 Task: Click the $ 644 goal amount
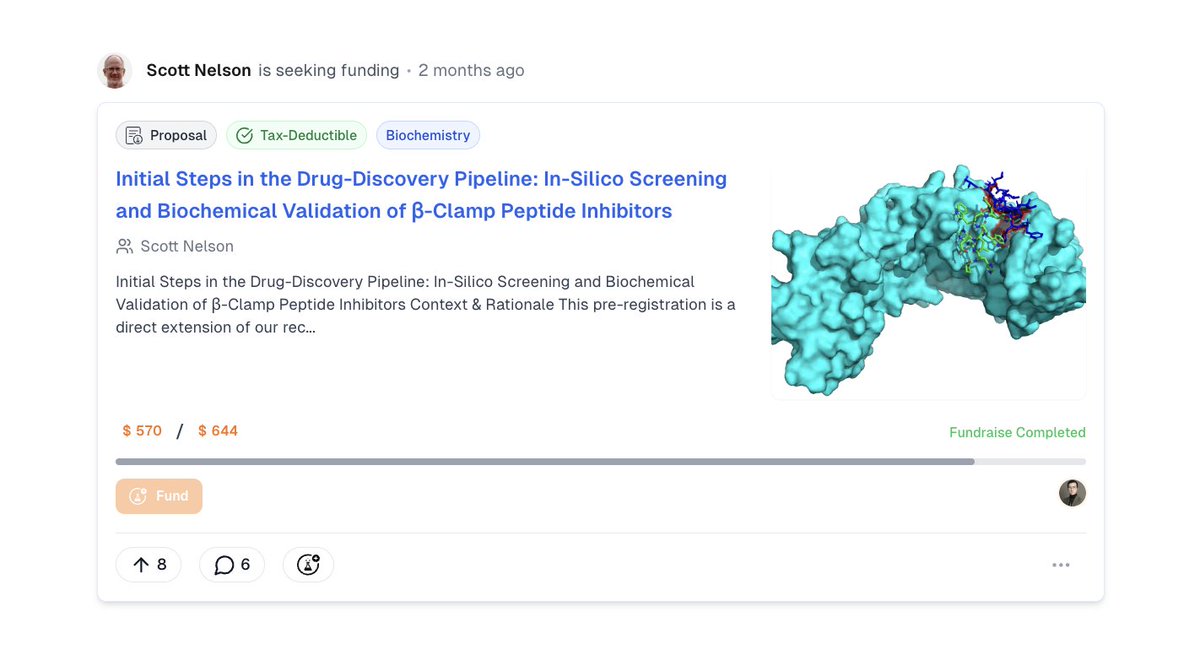(x=218, y=431)
